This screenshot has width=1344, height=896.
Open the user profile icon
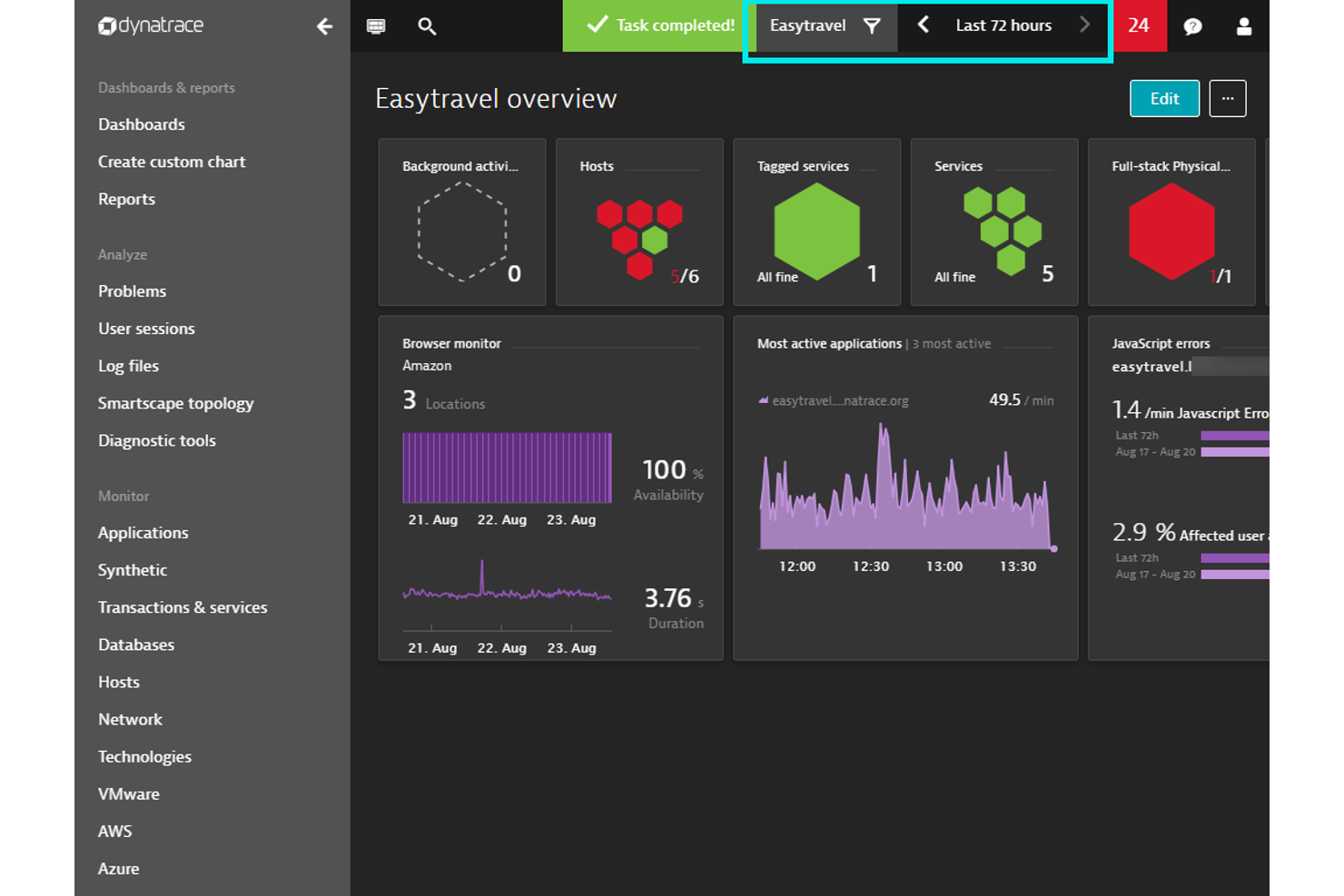(x=1243, y=25)
